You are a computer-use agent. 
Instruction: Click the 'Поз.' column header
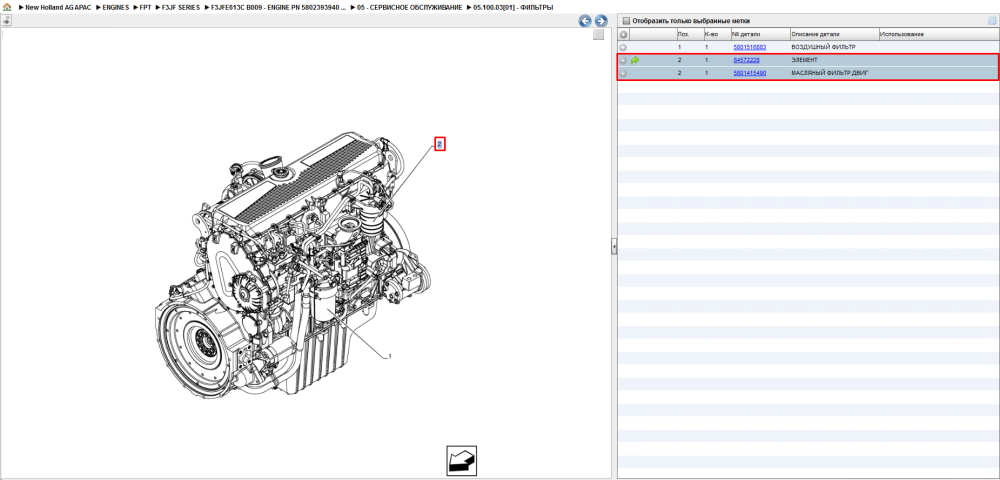click(689, 34)
